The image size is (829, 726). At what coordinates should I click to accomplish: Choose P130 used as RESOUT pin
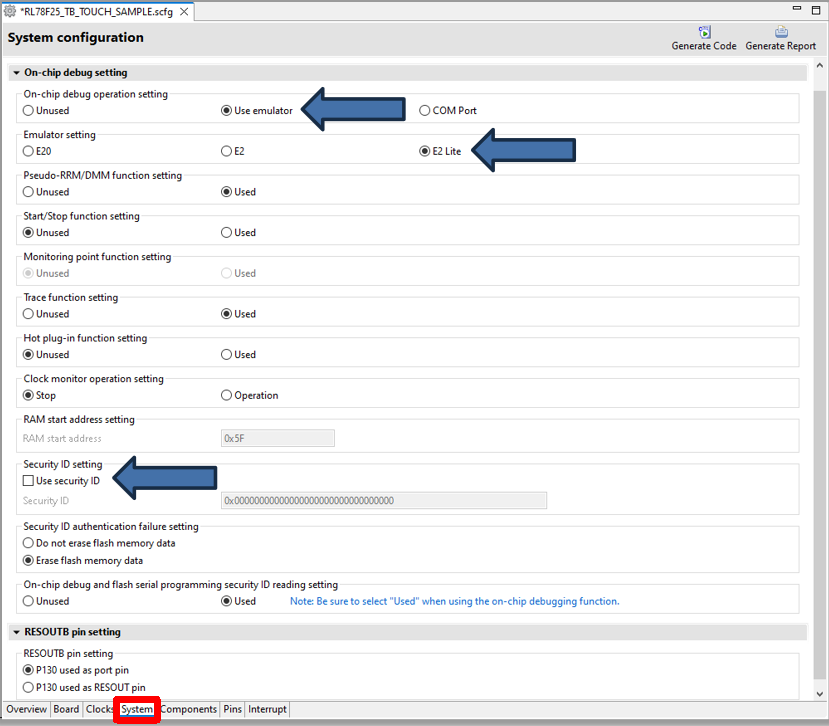point(29,687)
